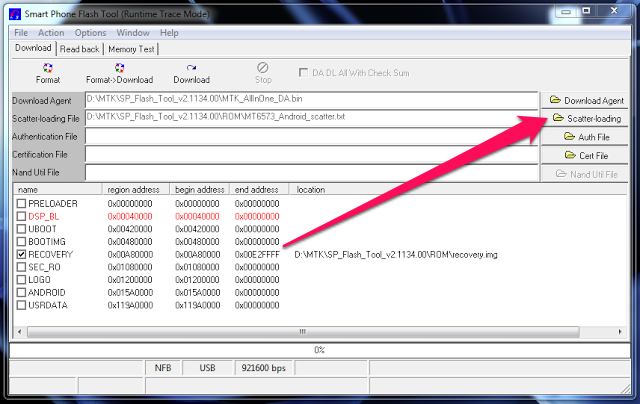Uncheck the RECOVERY partition checkbox

[x=21, y=254]
